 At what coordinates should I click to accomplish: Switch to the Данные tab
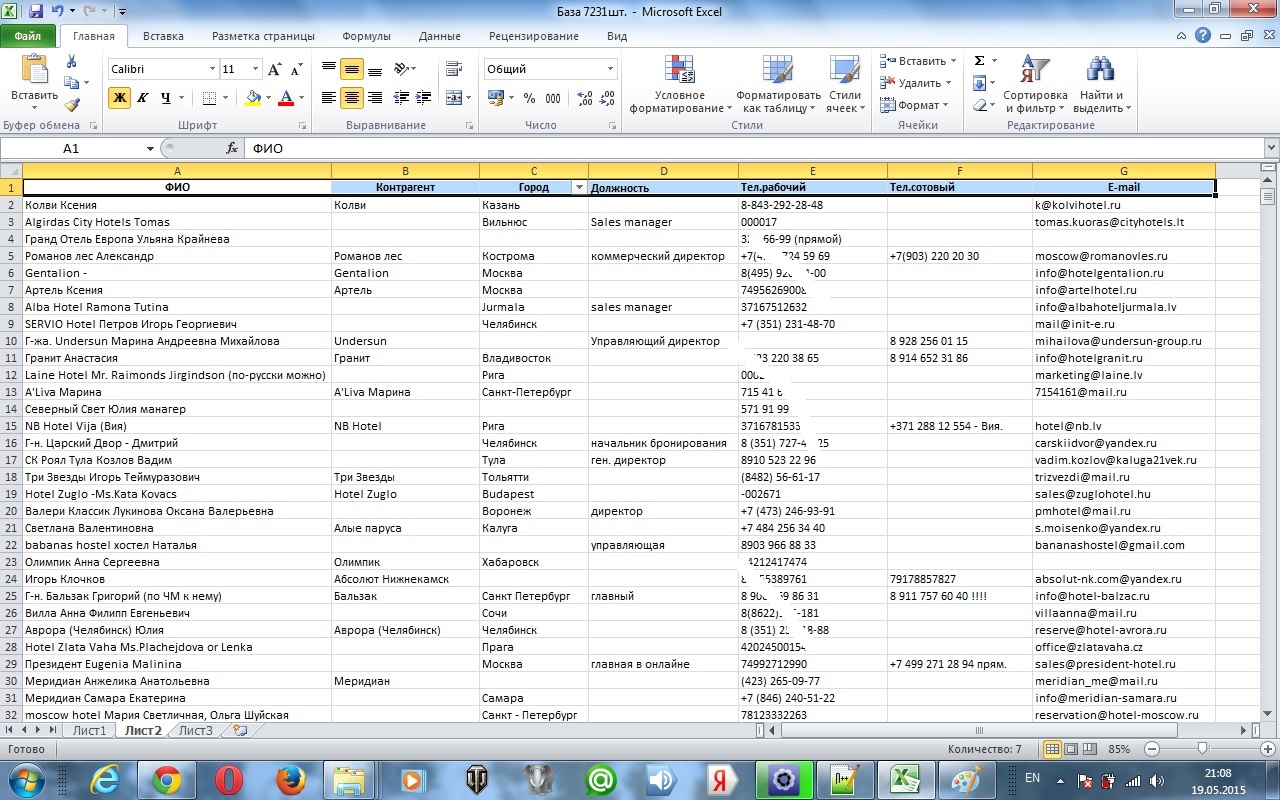tap(440, 36)
